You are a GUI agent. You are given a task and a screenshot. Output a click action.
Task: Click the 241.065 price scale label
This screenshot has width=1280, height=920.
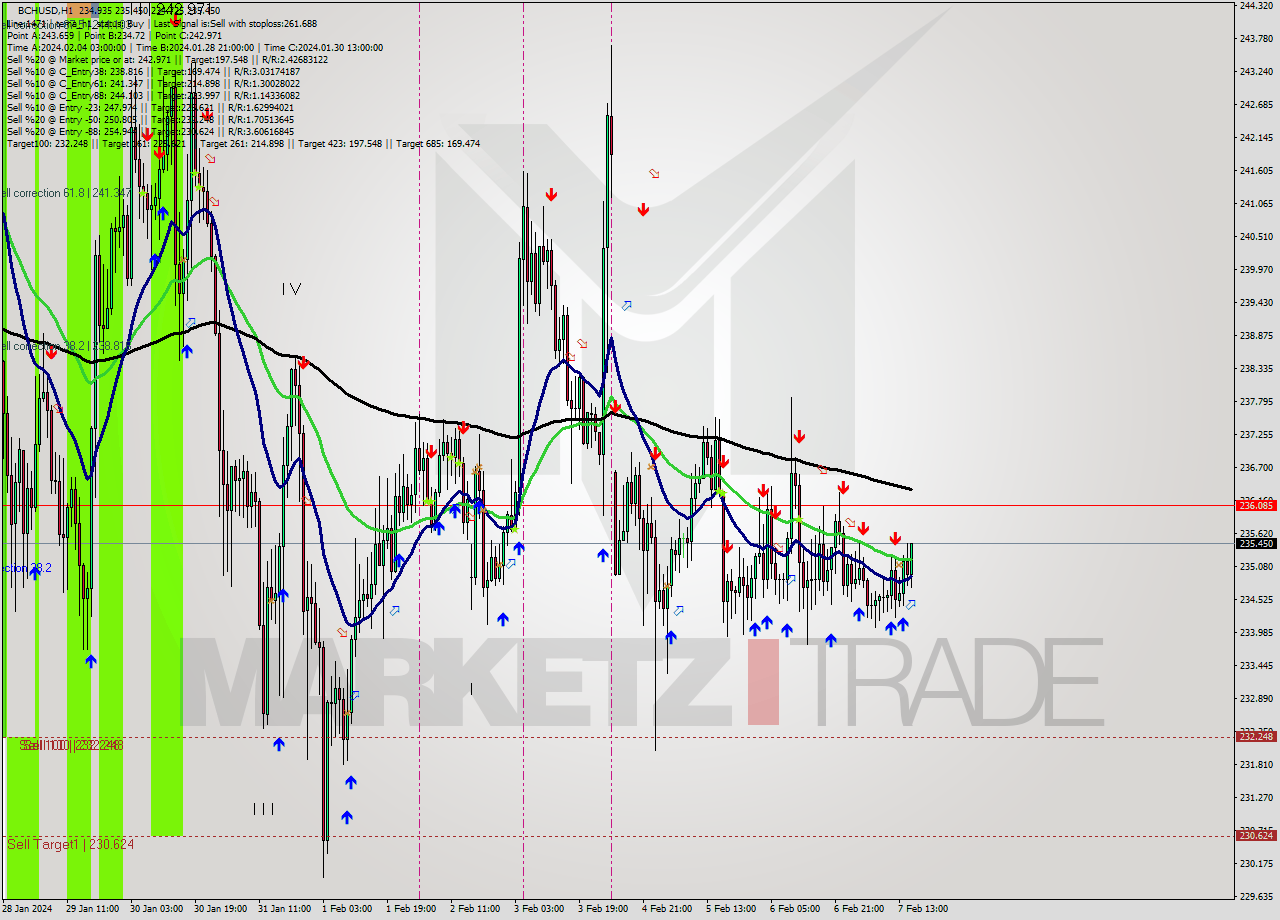(1256, 203)
